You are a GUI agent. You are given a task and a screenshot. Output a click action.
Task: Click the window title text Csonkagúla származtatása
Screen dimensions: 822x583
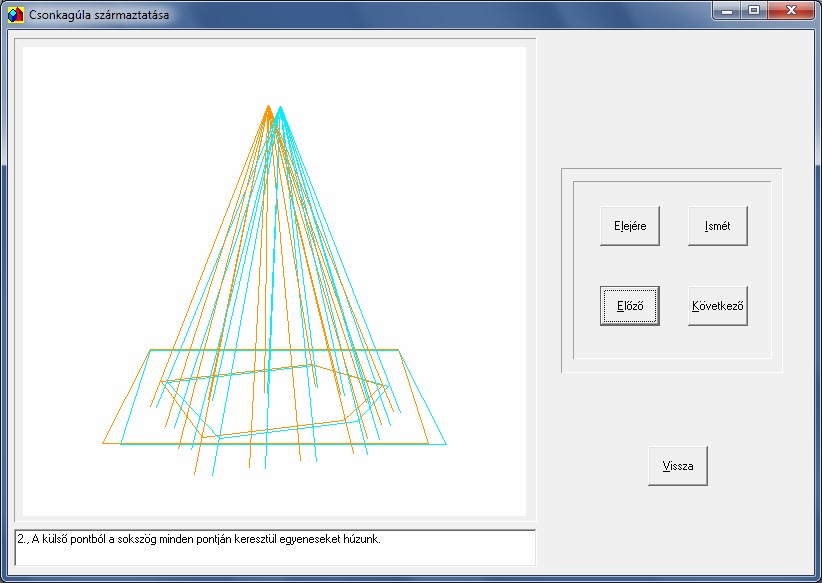[99, 14]
